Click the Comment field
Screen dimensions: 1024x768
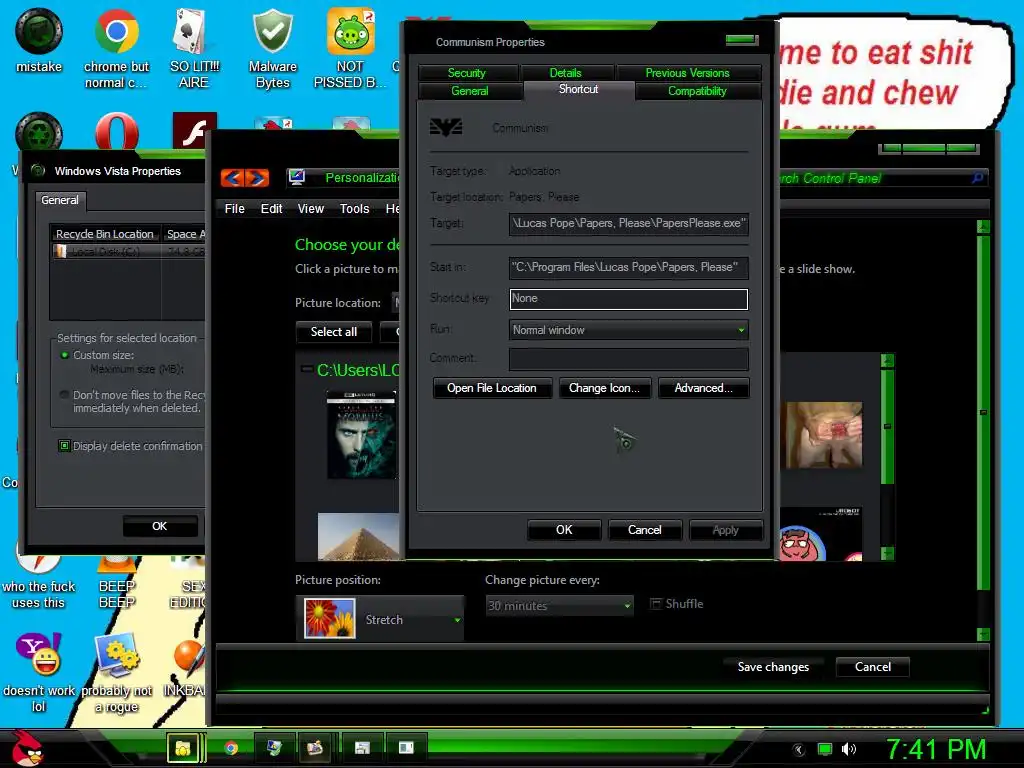pos(628,359)
